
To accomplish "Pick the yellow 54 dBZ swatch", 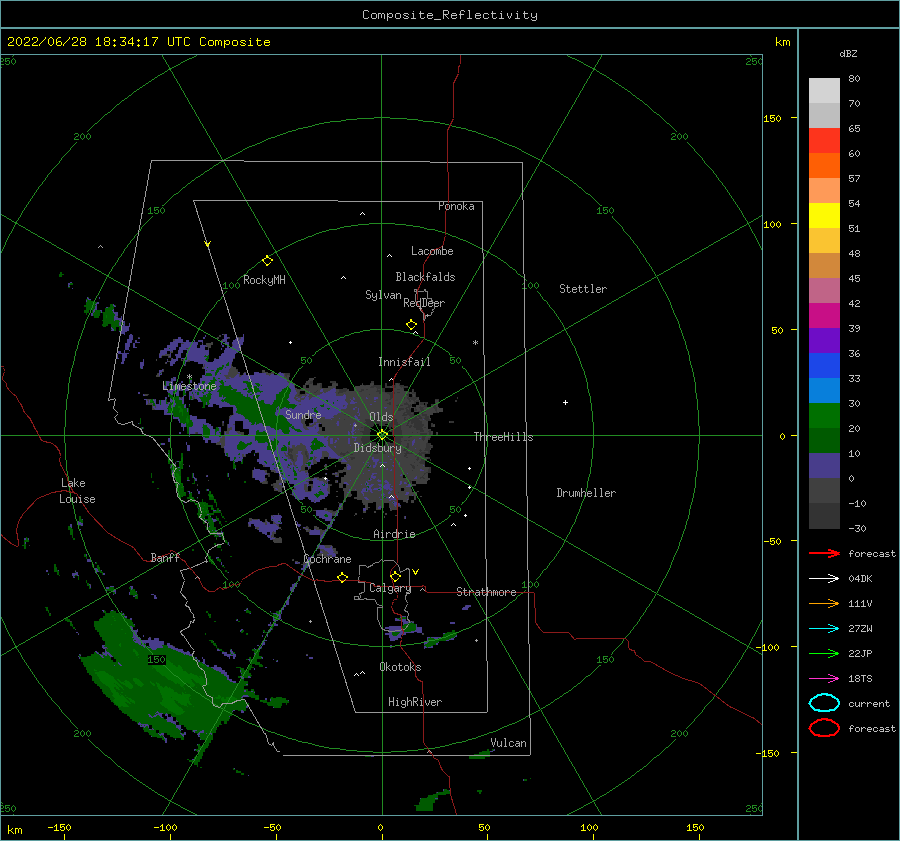I will 824,216.
